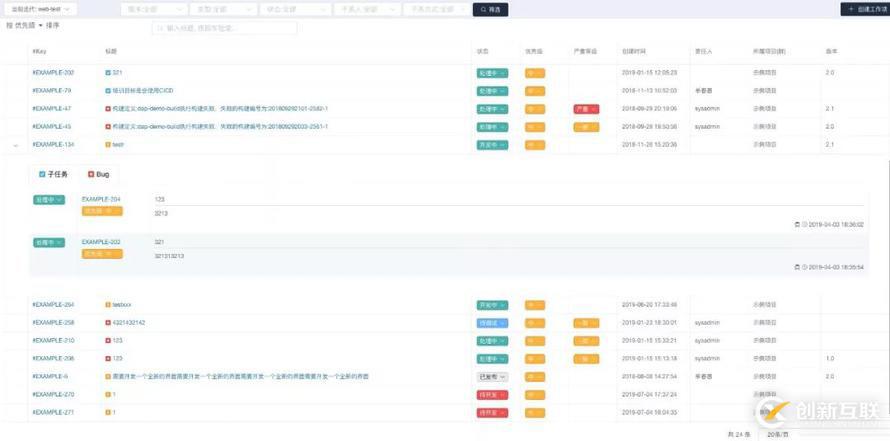Open the status dropdown in row #EXAMPLE-79
The width and height of the screenshot is (890, 441).
click(x=492, y=91)
